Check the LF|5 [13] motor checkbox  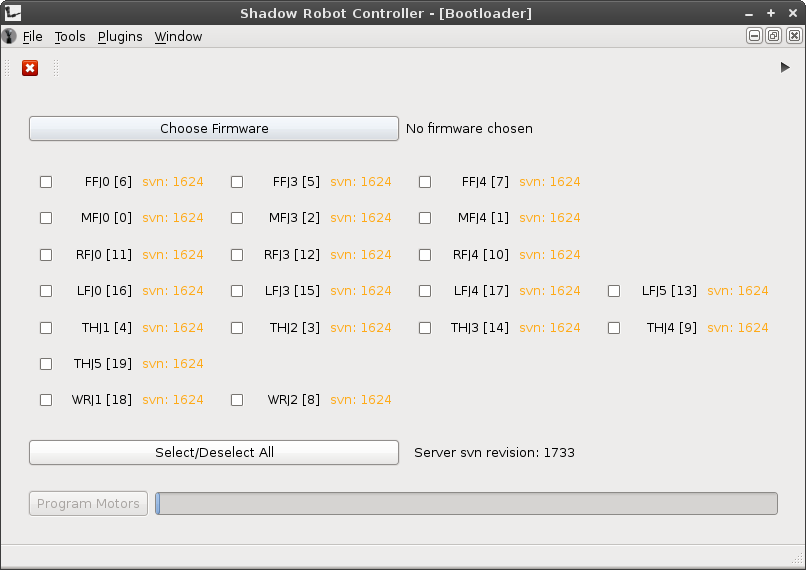[x=614, y=291]
